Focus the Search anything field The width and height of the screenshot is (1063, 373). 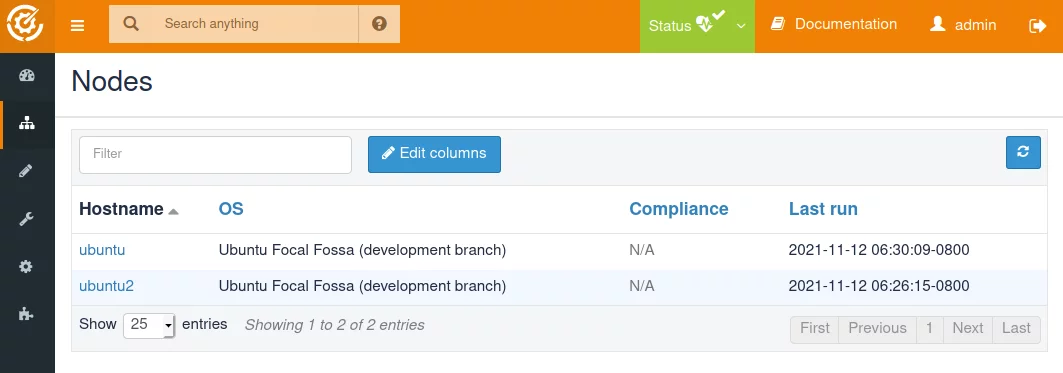tap(256, 24)
